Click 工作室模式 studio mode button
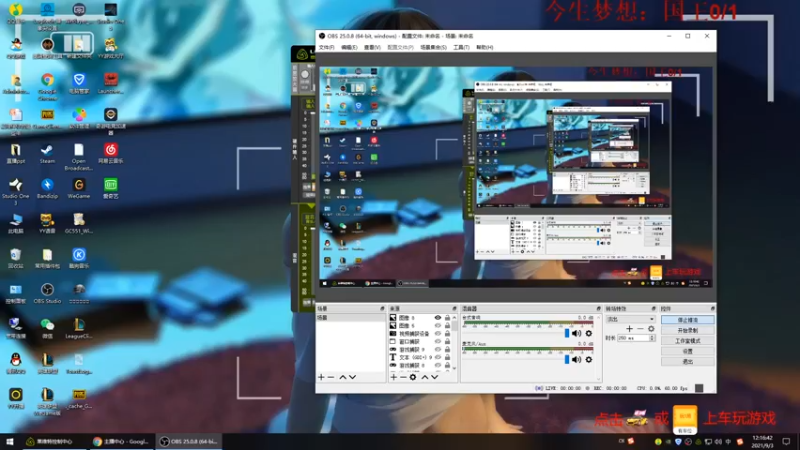Viewport: 800px width, 450px height. (688, 341)
